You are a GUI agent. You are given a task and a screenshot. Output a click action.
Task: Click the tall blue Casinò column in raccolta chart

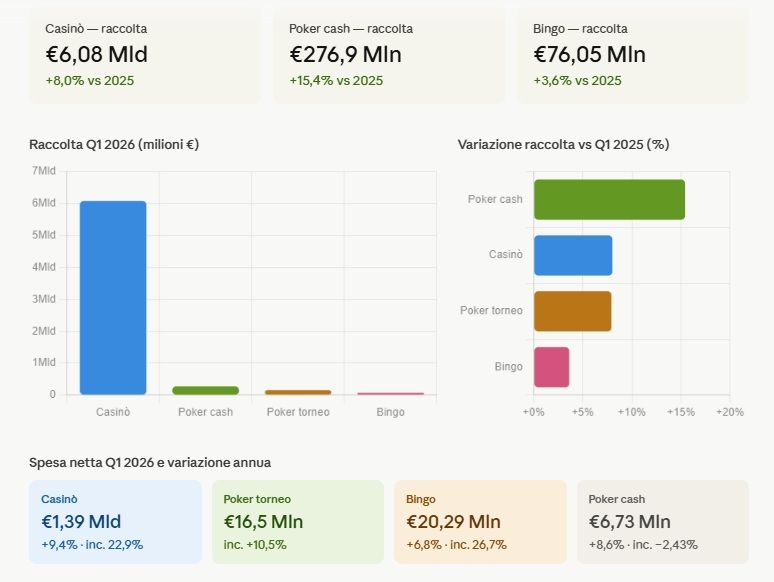(113, 298)
